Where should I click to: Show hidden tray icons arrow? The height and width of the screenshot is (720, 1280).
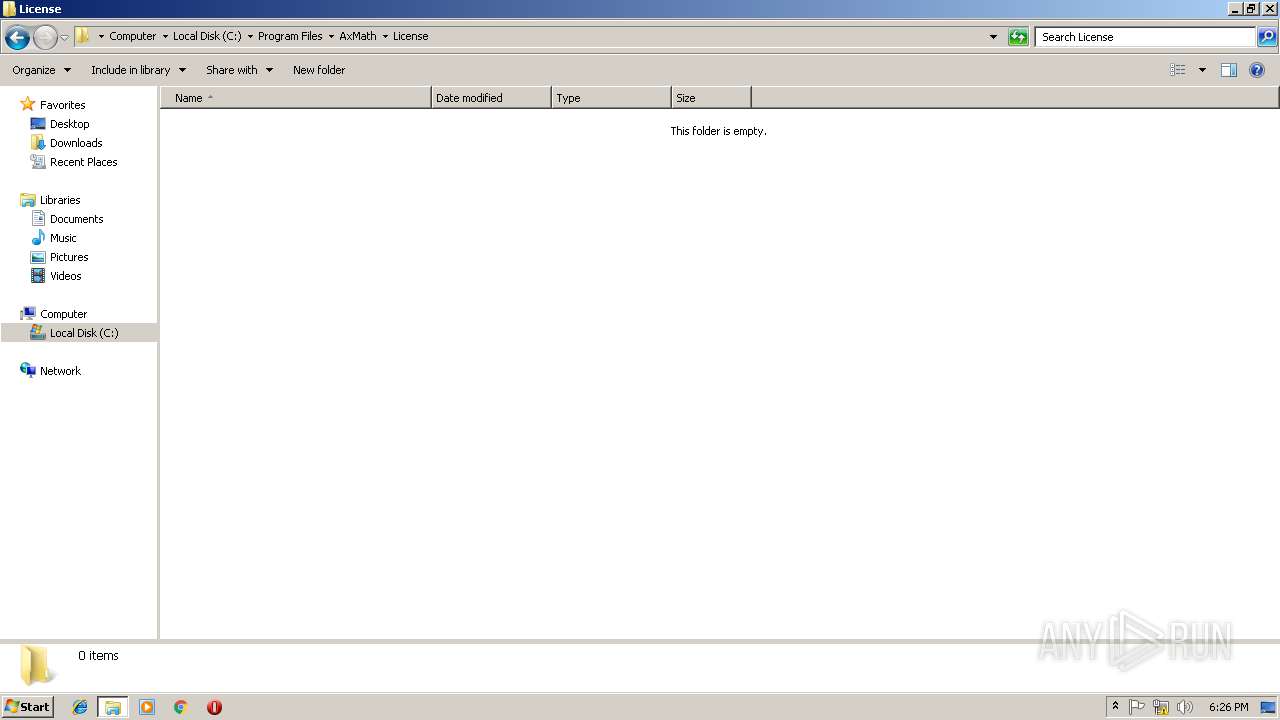point(1115,707)
